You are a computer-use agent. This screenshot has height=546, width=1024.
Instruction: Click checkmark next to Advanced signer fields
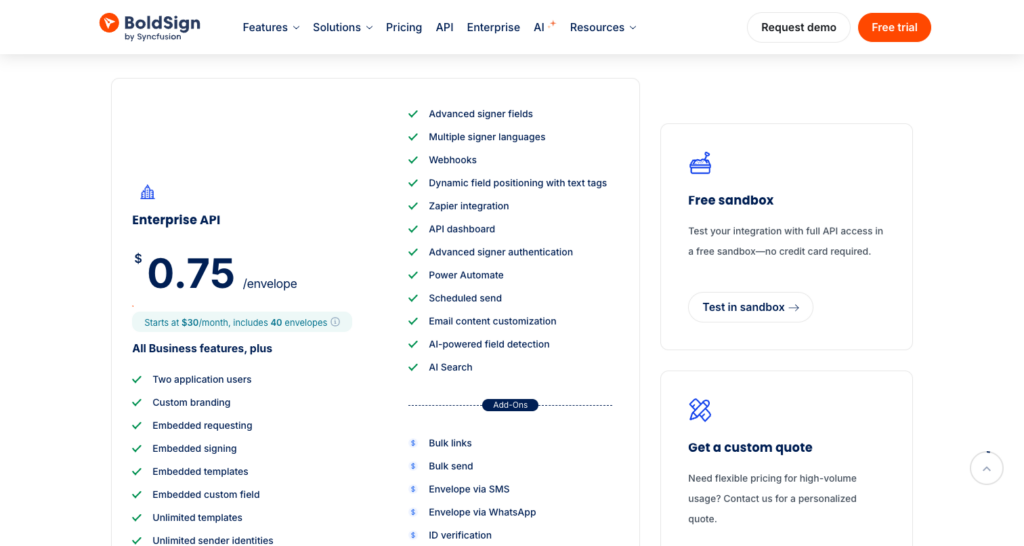pos(413,114)
